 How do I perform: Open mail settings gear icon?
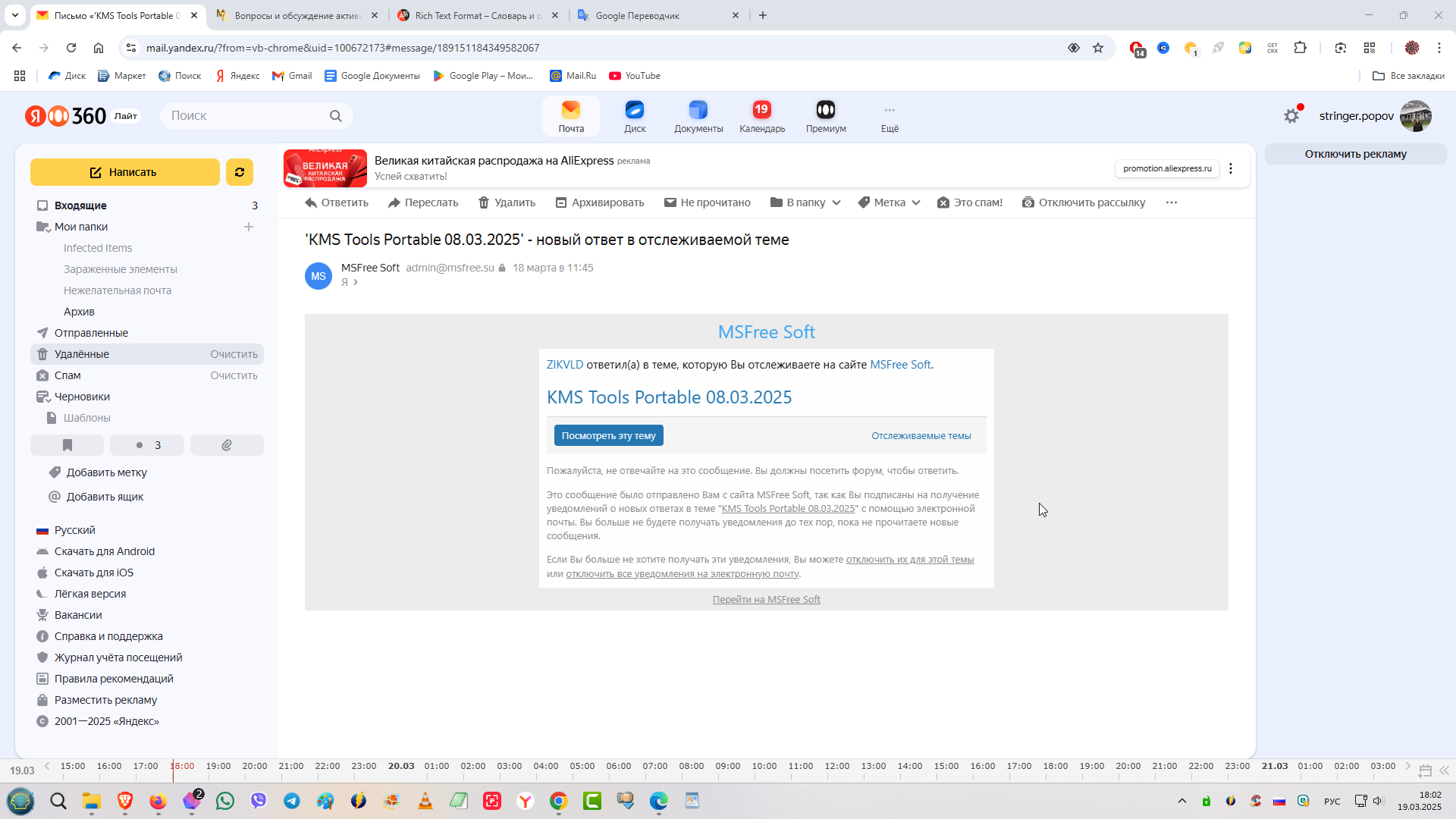pyautogui.click(x=1291, y=116)
